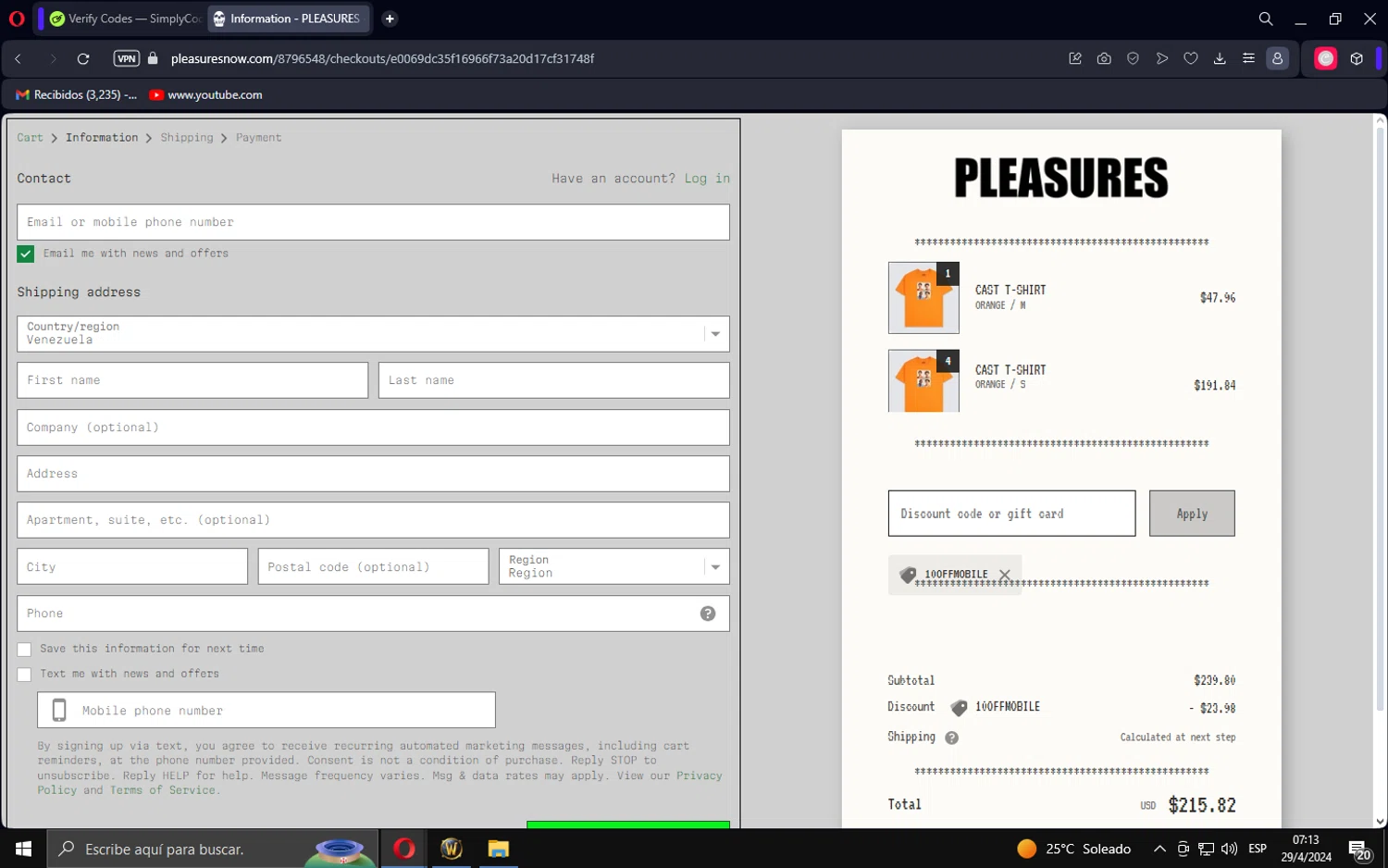Click the Phone field
Screen dimensions: 1388x868
pyautogui.click(x=373, y=614)
